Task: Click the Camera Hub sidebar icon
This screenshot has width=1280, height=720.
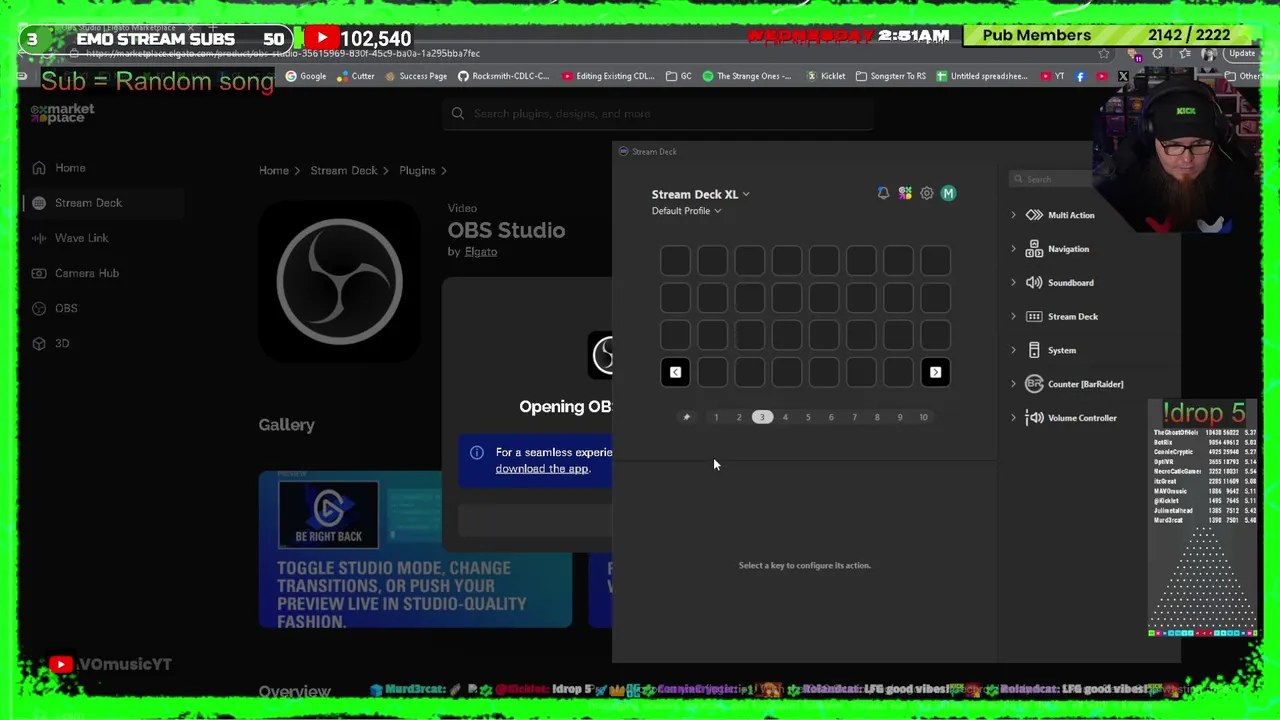Action: tap(38, 273)
